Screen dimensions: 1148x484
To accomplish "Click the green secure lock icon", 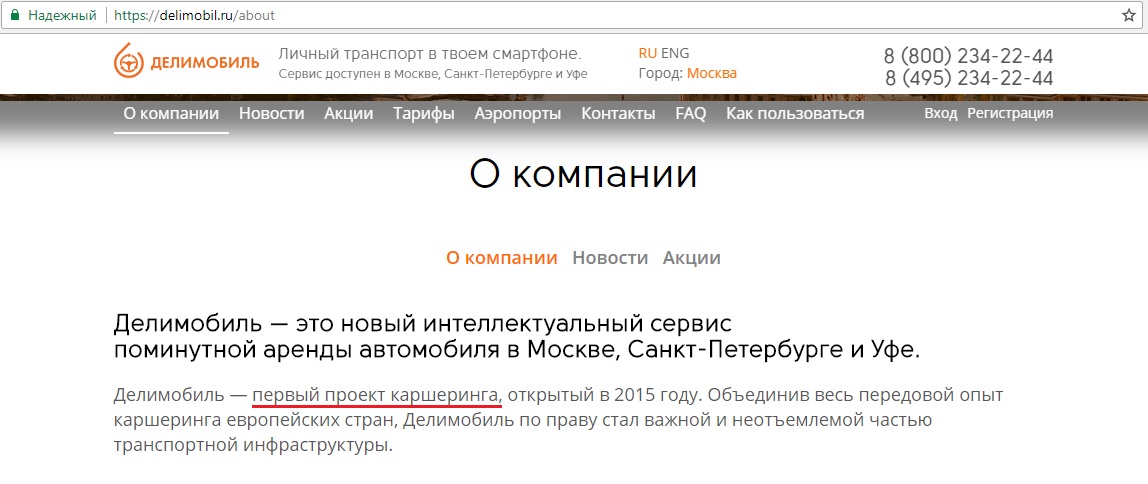I will pos(15,15).
